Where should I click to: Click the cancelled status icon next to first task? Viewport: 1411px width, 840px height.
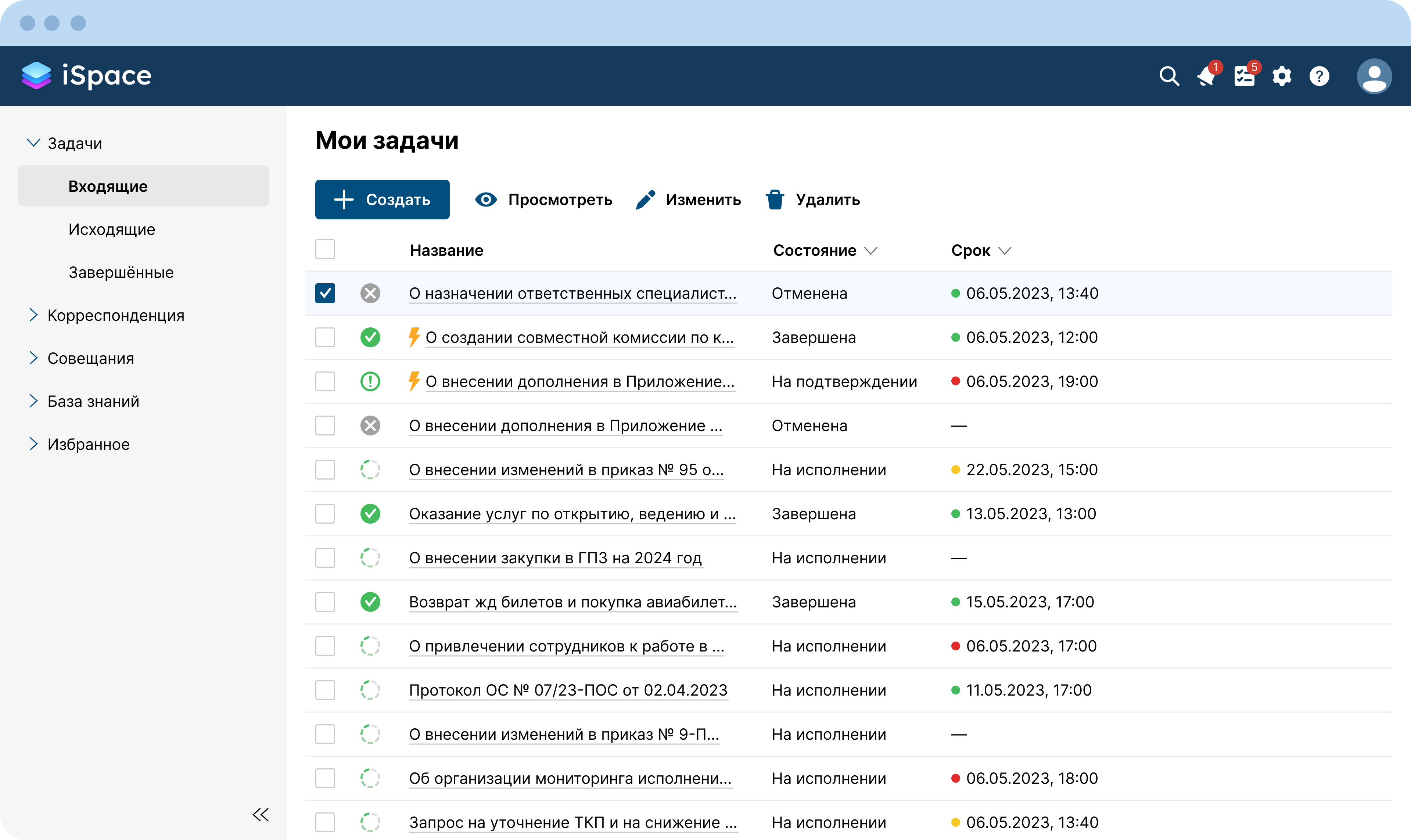click(x=371, y=293)
